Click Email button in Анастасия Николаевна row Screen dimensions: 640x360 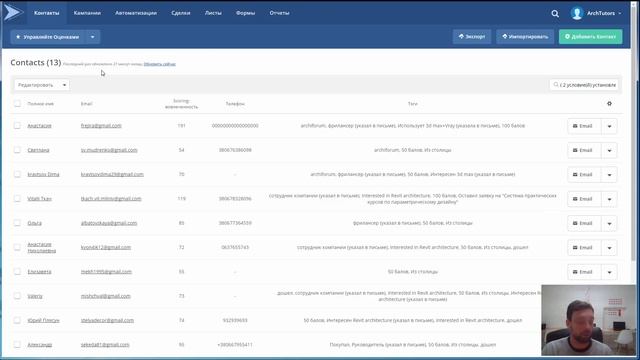[584, 247]
